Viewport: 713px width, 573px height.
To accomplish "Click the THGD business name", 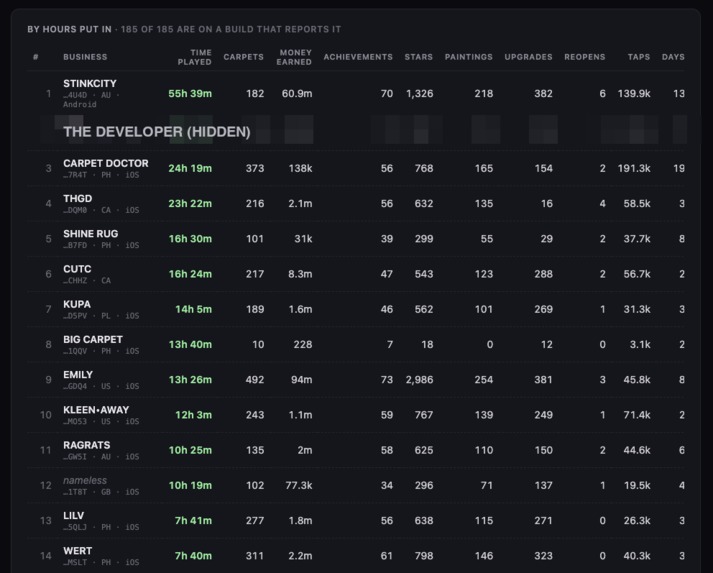I will coord(78,199).
